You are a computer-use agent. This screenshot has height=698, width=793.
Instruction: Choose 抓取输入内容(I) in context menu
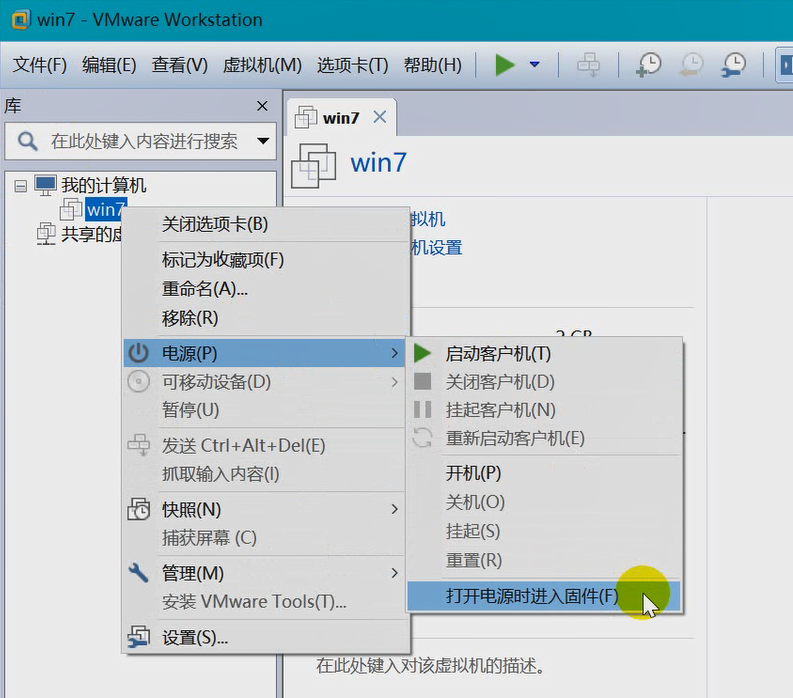pos(265,474)
